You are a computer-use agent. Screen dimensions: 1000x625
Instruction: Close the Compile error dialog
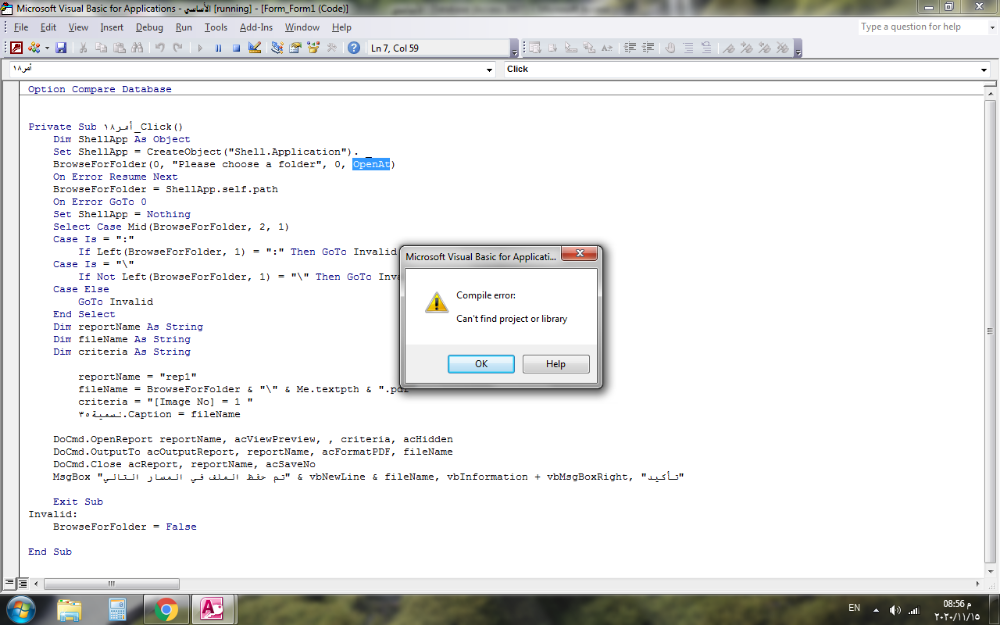tap(580, 254)
